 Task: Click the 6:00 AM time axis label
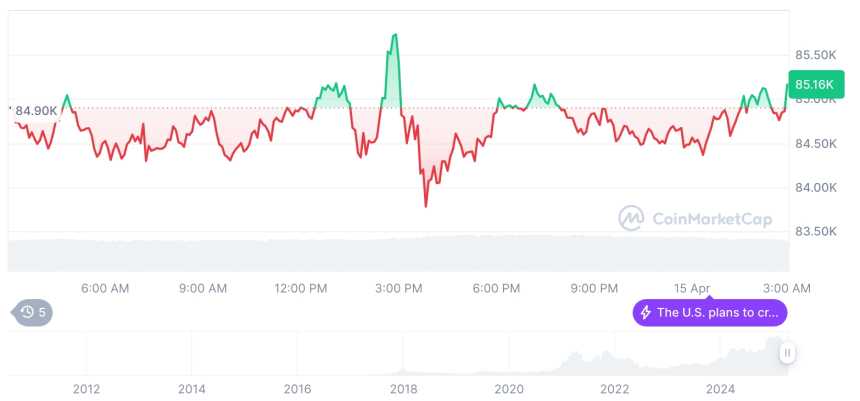click(x=105, y=288)
